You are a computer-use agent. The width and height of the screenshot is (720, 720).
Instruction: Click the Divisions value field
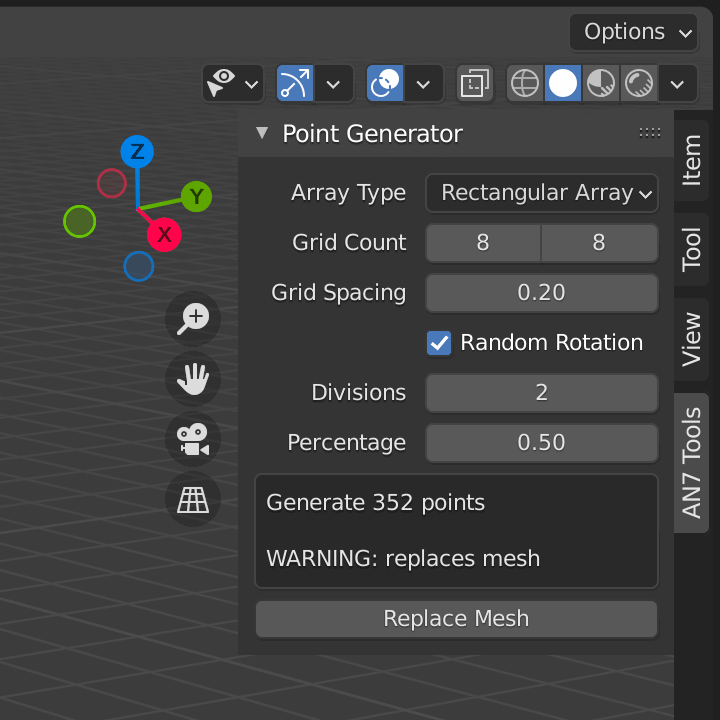(542, 393)
